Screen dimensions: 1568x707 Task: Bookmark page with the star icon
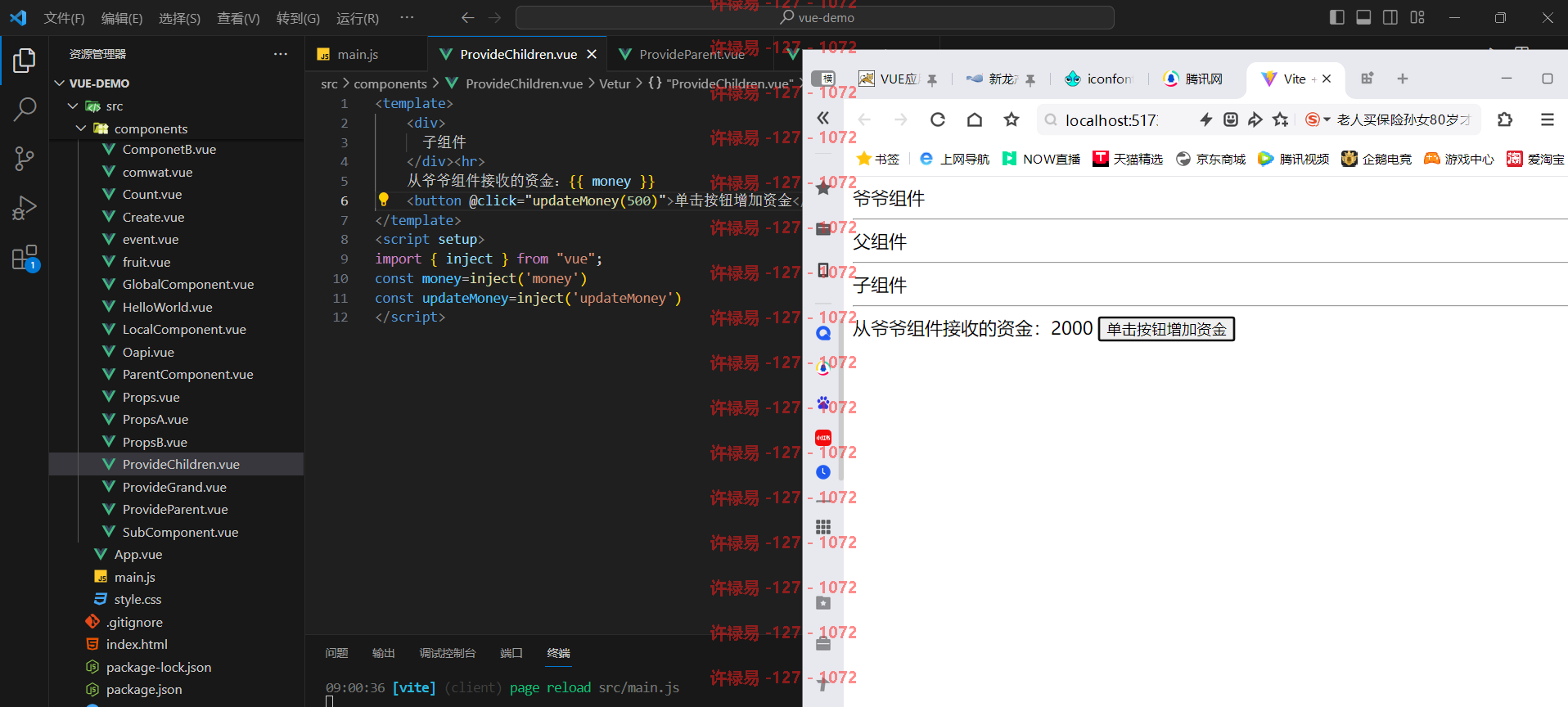click(1012, 120)
